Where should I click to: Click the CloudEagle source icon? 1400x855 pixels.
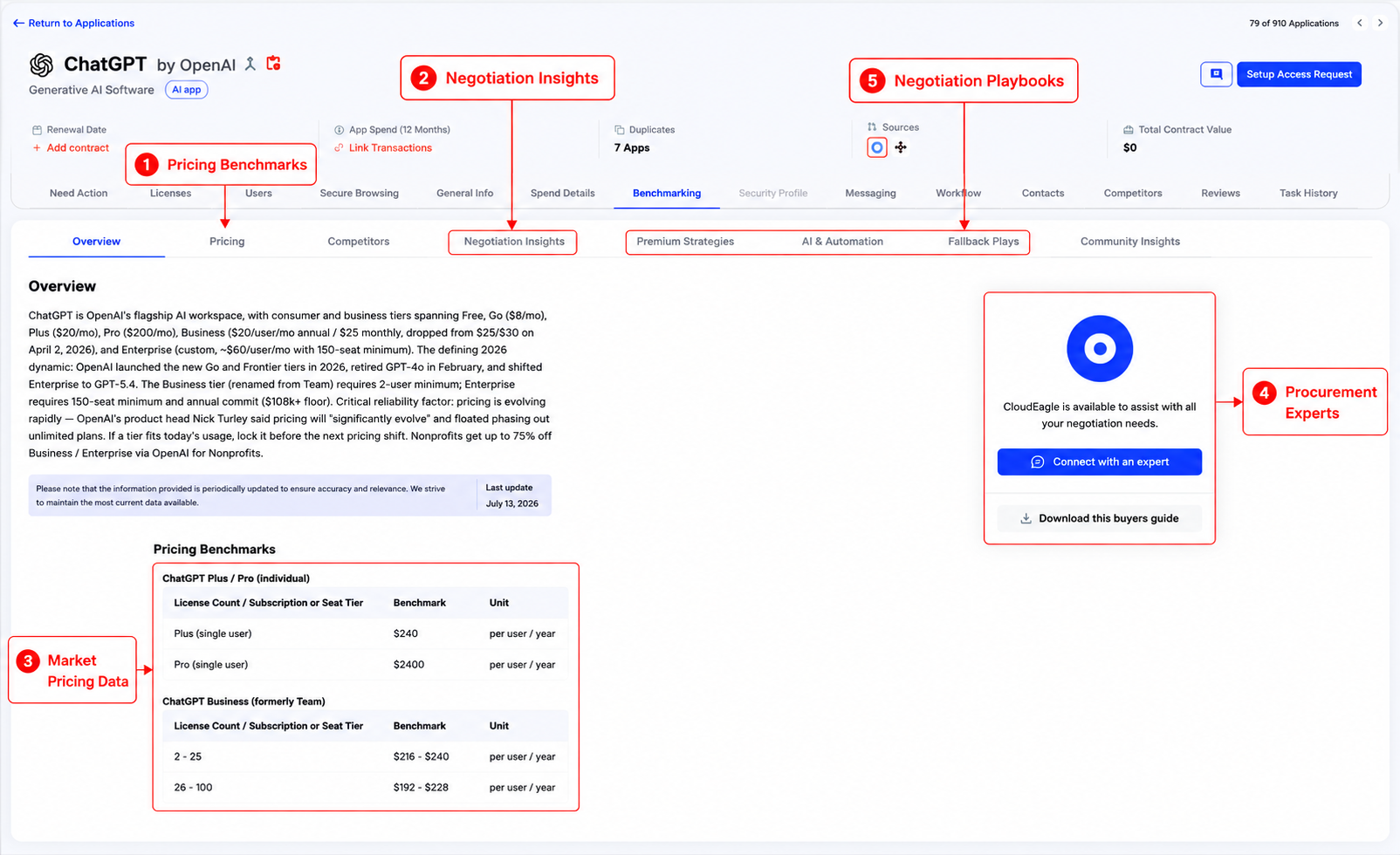[877, 147]
